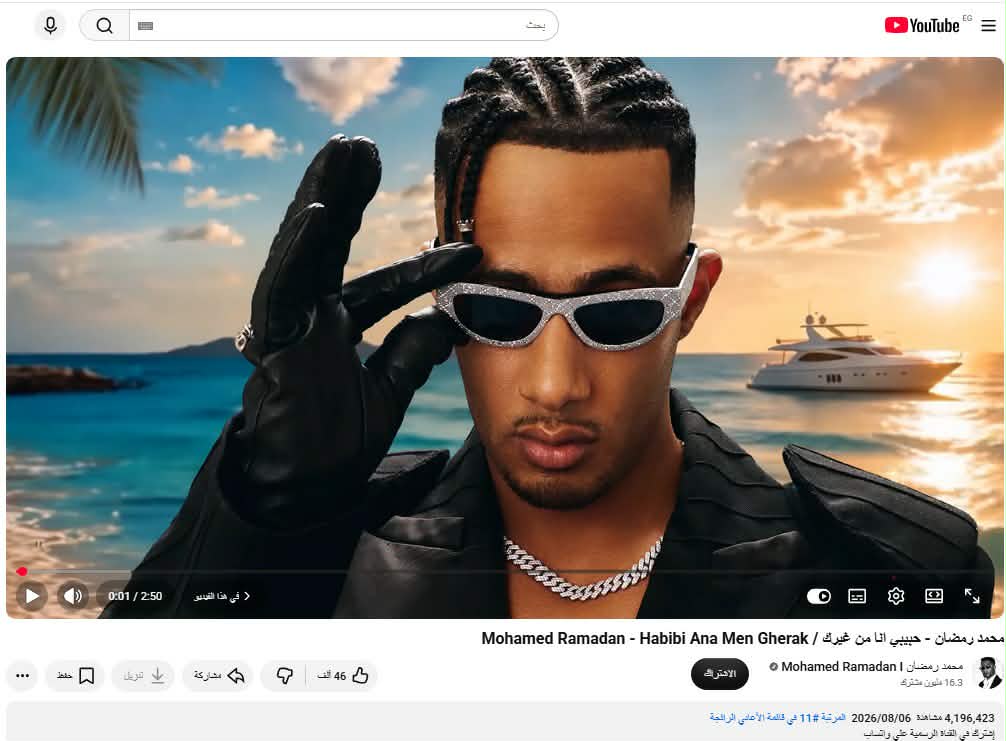Share the video via مشاركة button
Screen dimensions: 1006x741
coord(219,676)
